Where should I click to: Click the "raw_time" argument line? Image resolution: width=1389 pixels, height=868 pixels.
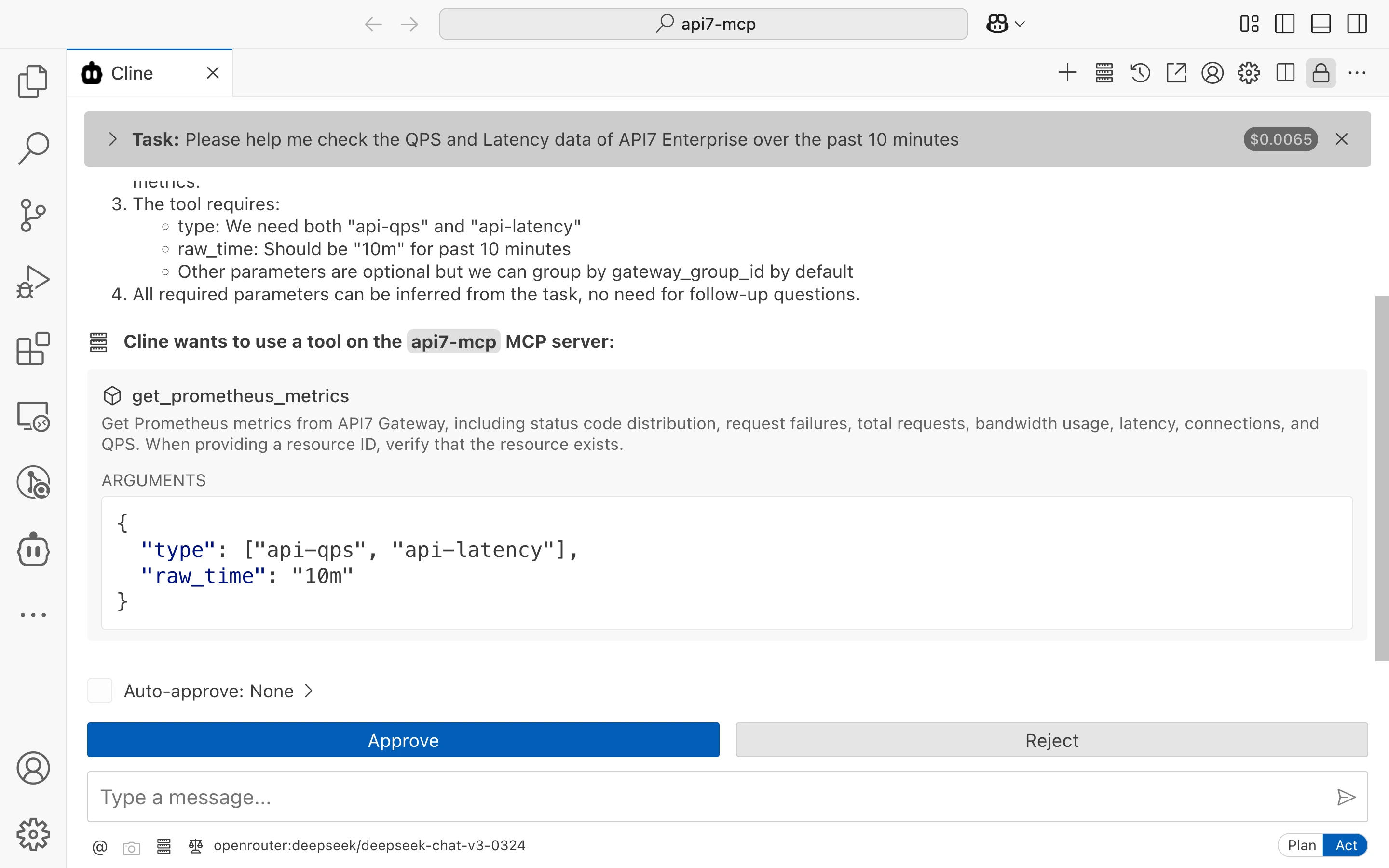coord(247,576)
